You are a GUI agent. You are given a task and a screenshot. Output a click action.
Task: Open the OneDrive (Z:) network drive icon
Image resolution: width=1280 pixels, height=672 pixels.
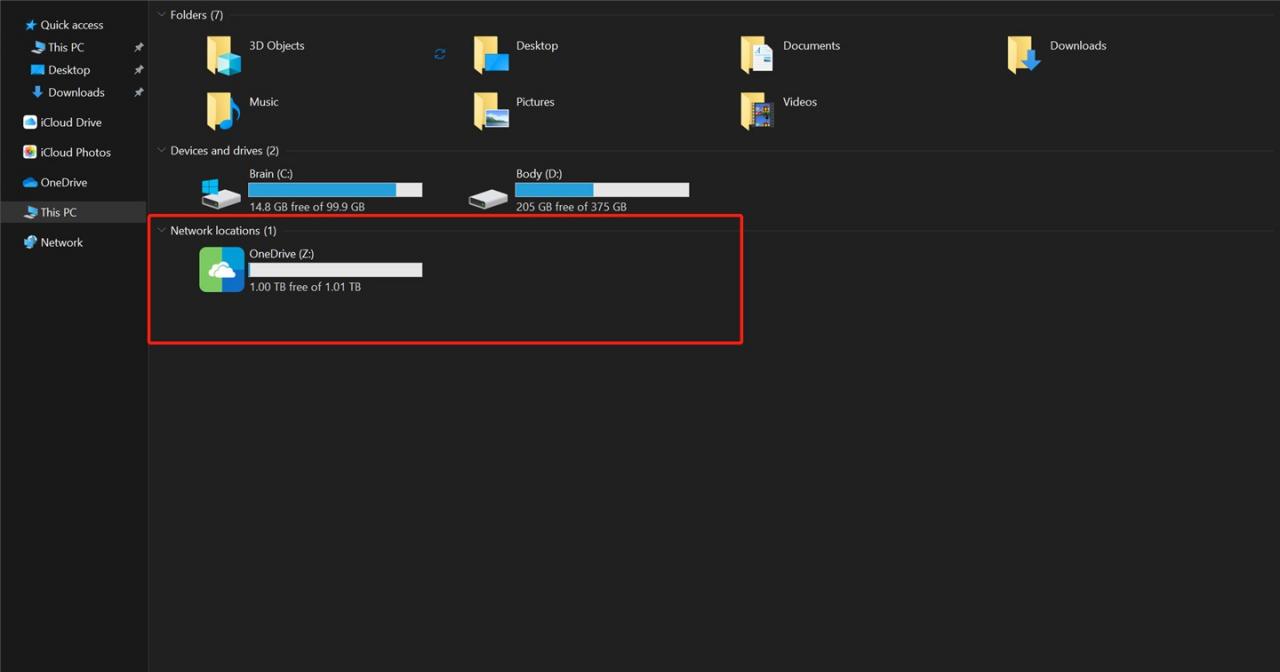222,270
